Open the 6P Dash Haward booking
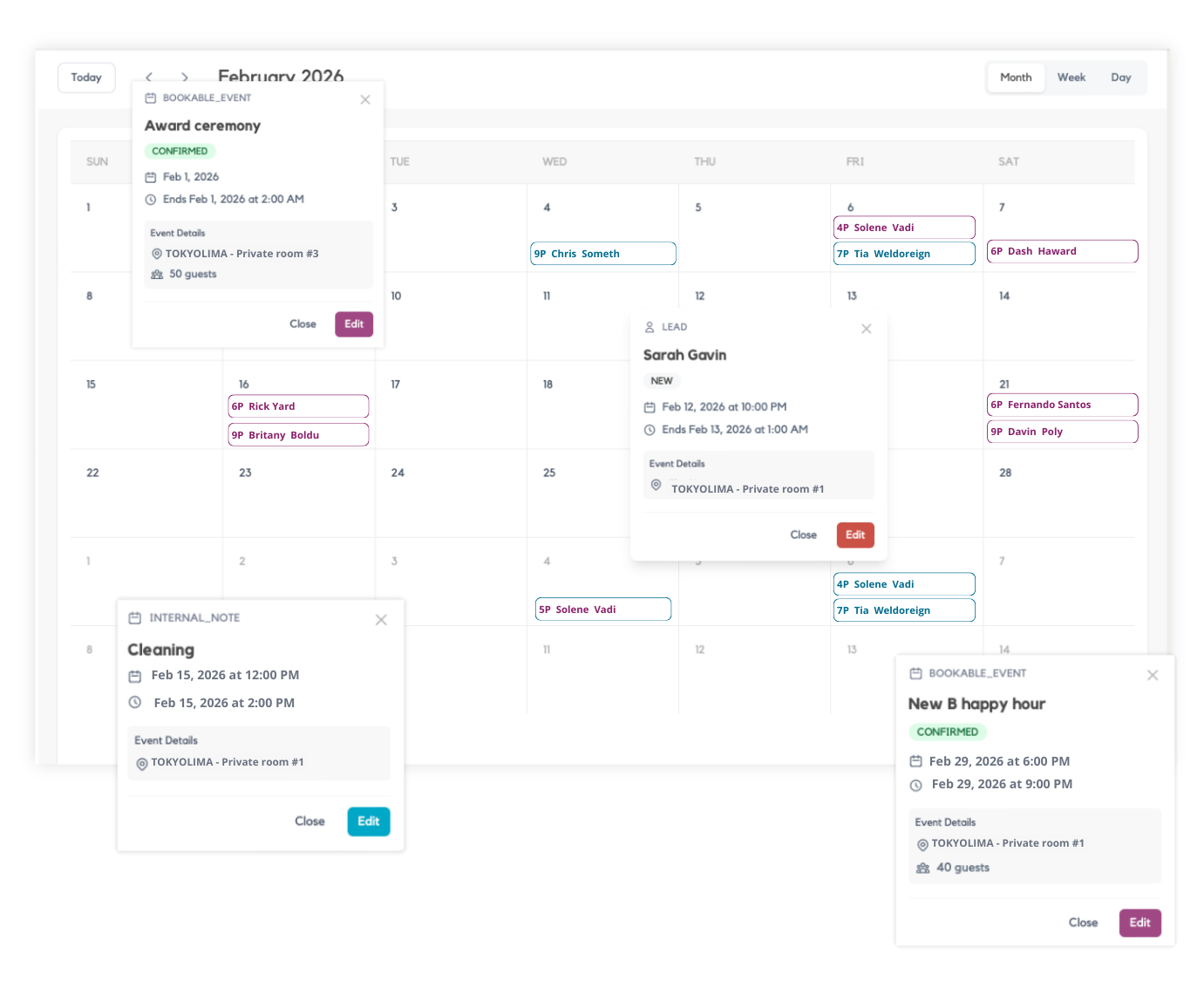Screen dimensions: 1204x981 [1061, 251]
